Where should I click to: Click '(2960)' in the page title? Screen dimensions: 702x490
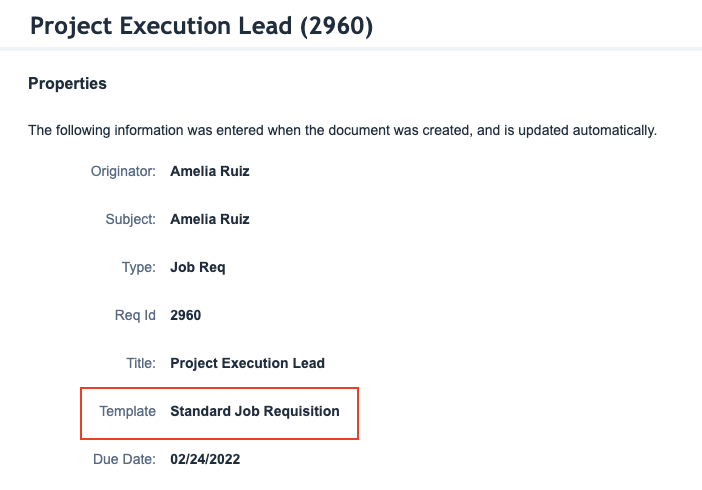coord(336,26)
